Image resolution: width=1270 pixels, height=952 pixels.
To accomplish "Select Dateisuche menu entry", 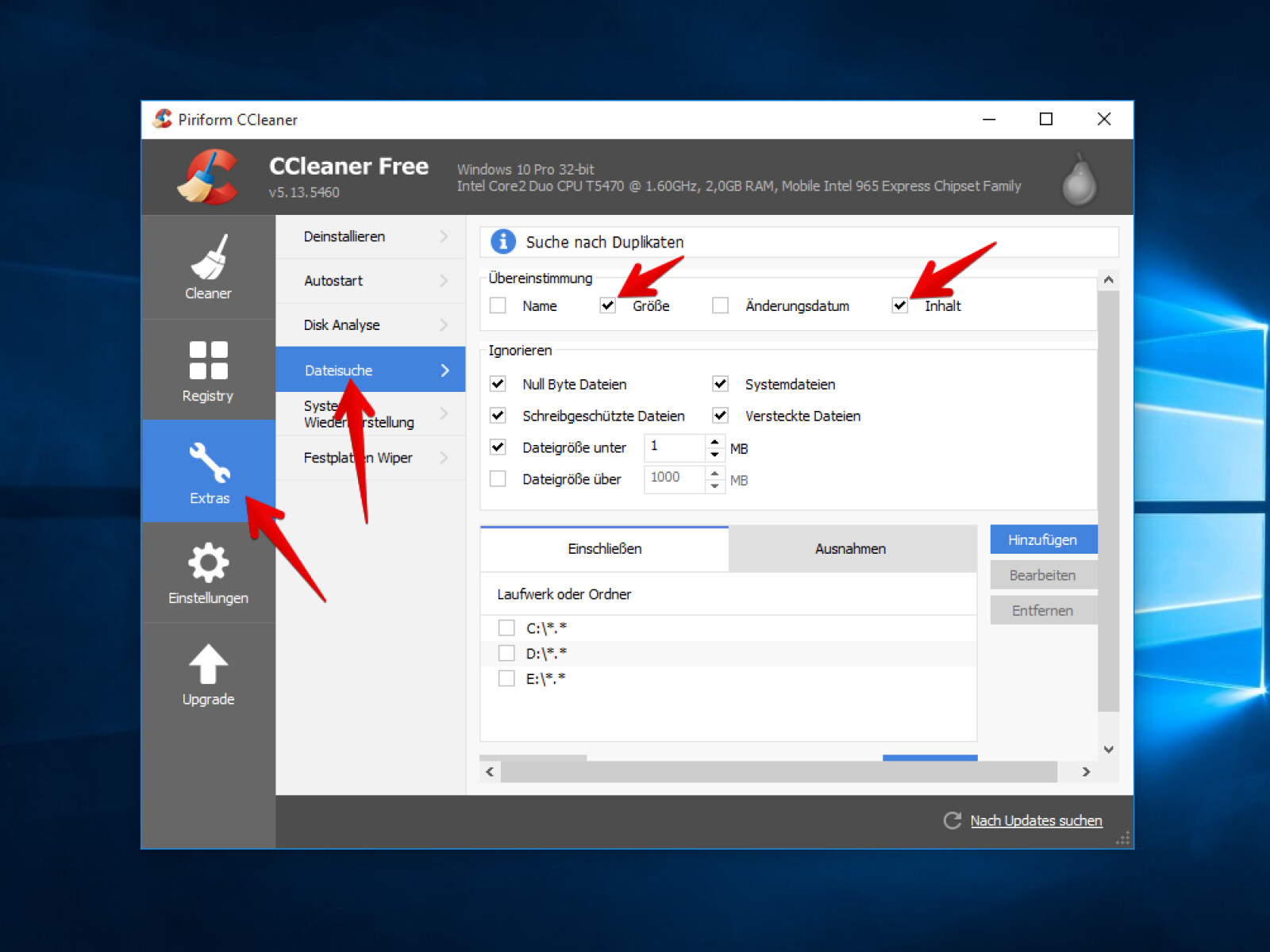I will (x=371, y=370).
